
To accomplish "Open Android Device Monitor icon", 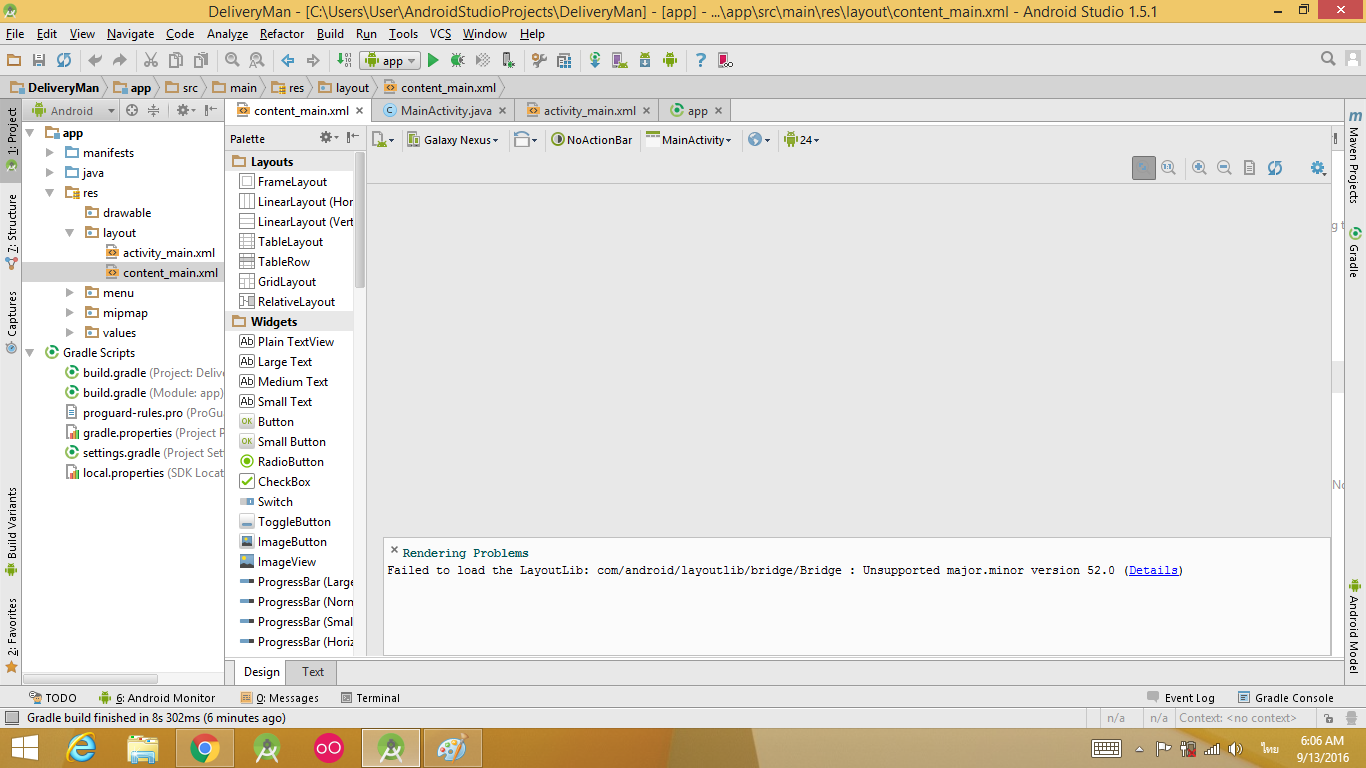I will [x=670, y=60].
